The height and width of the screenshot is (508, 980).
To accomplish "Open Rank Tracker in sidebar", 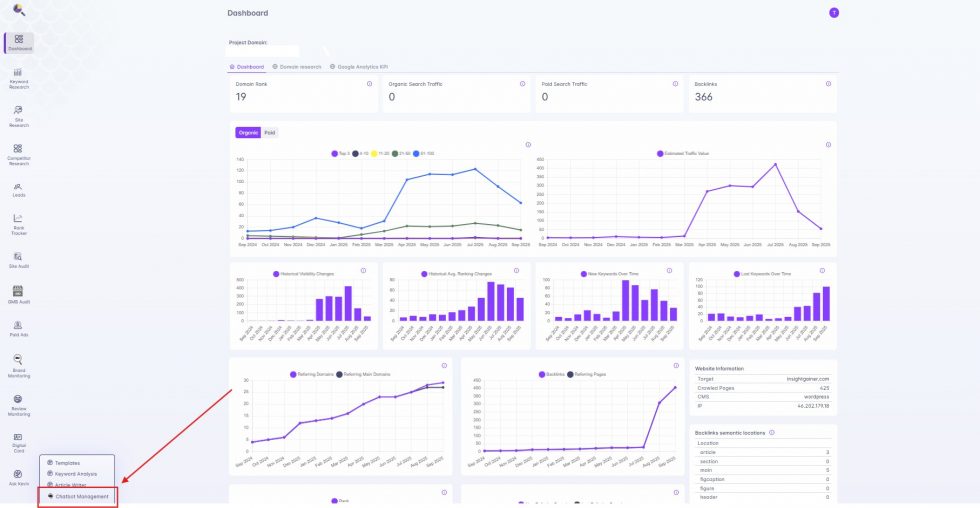I will [x=19, y=225].
